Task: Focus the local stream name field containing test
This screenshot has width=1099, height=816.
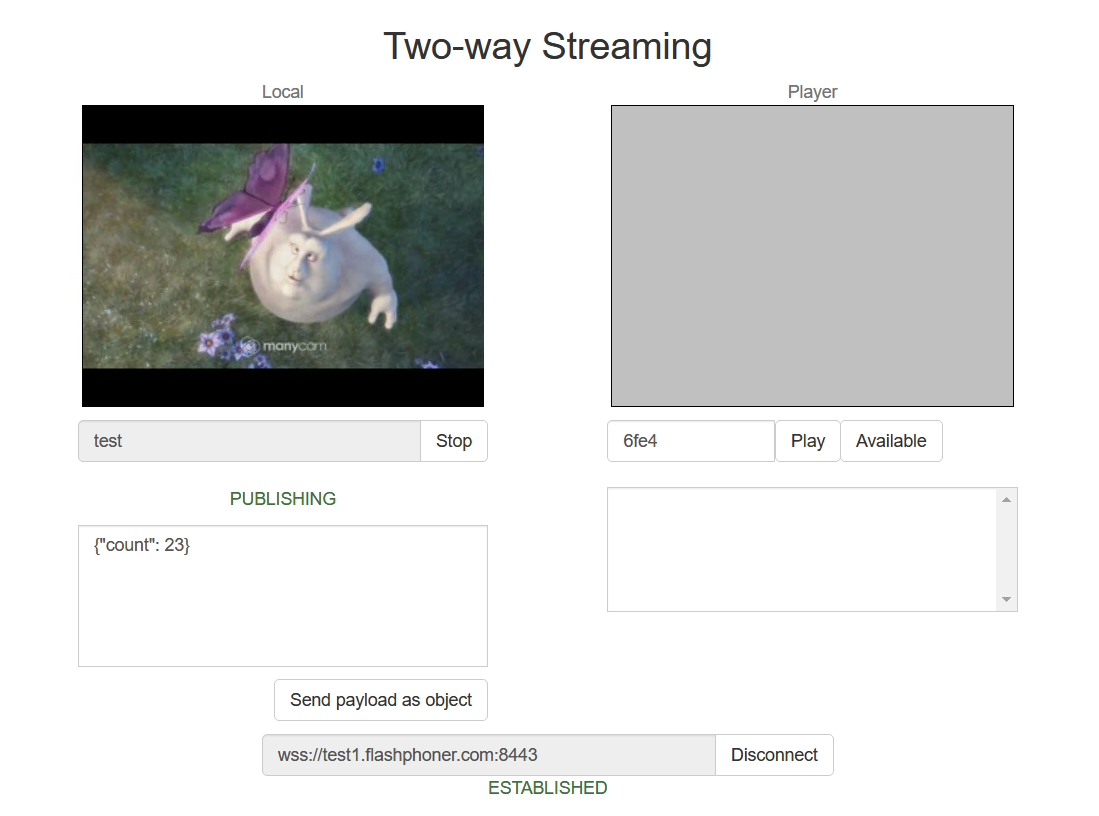Action: pyautogui.click(x=249, y=441)
